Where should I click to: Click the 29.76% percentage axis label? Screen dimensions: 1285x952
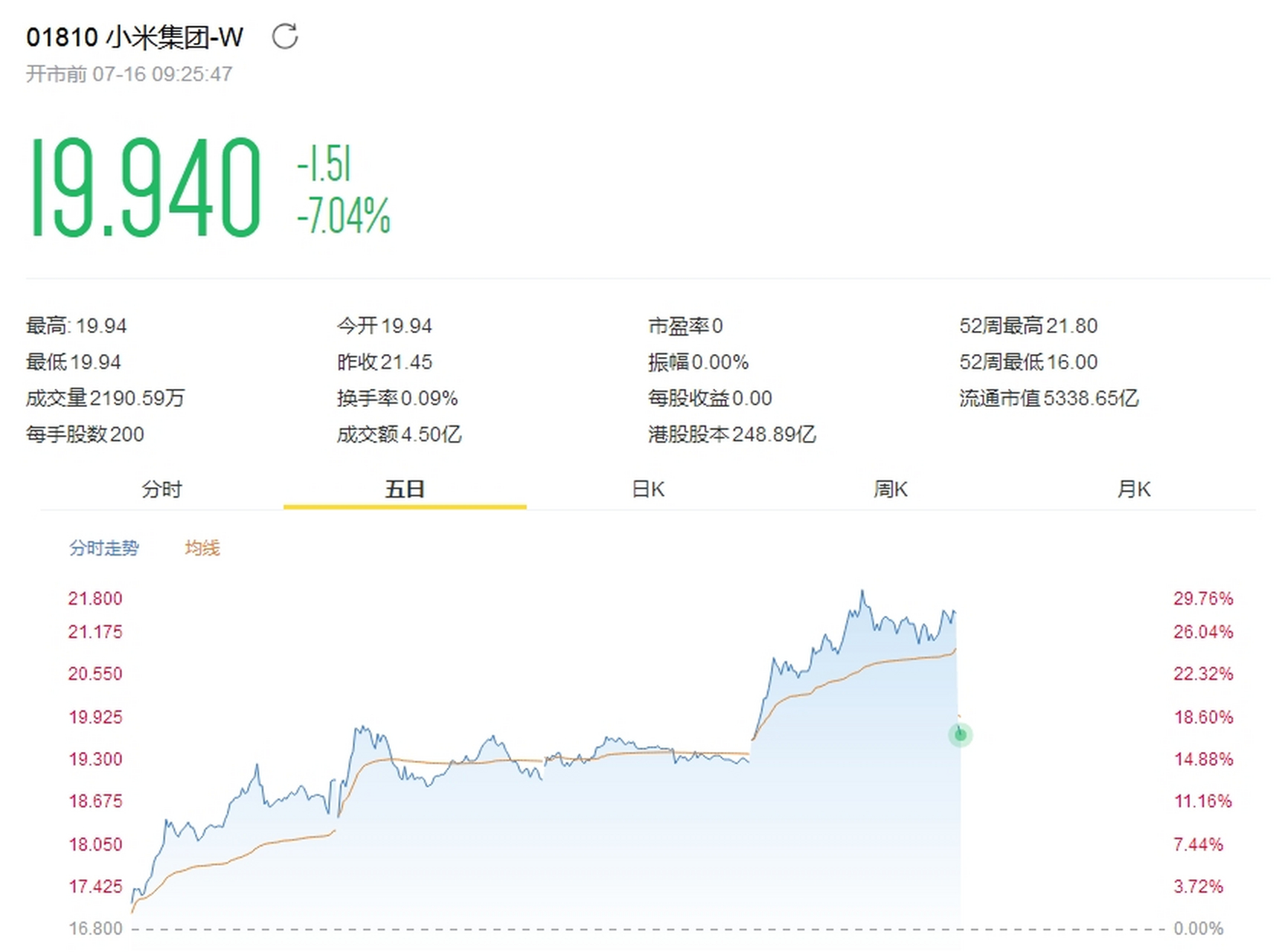tap(1203, 599)
